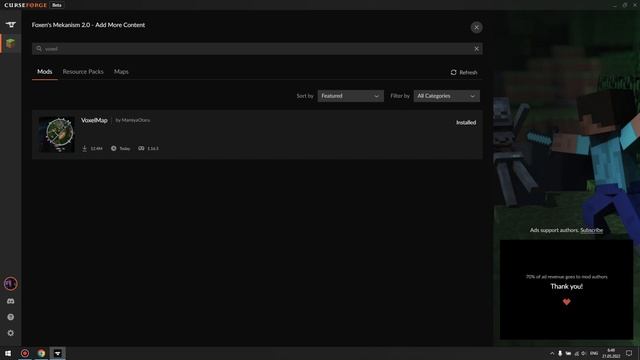Open the red recorder app in the taskbar
Screen dimensions: 640x360
tap(25, 353)
